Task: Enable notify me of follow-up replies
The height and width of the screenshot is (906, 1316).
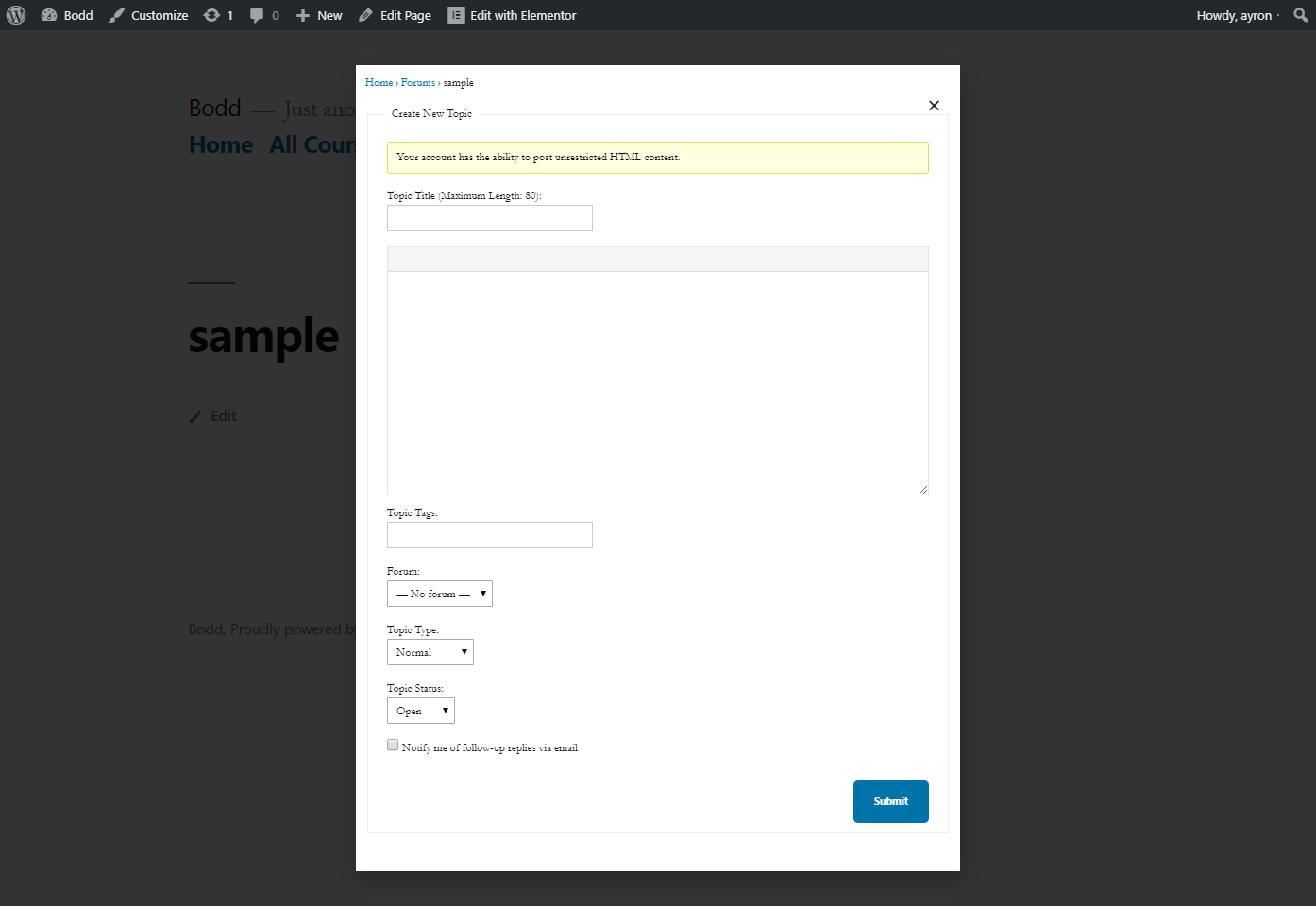Action: [x=393, y=745]
